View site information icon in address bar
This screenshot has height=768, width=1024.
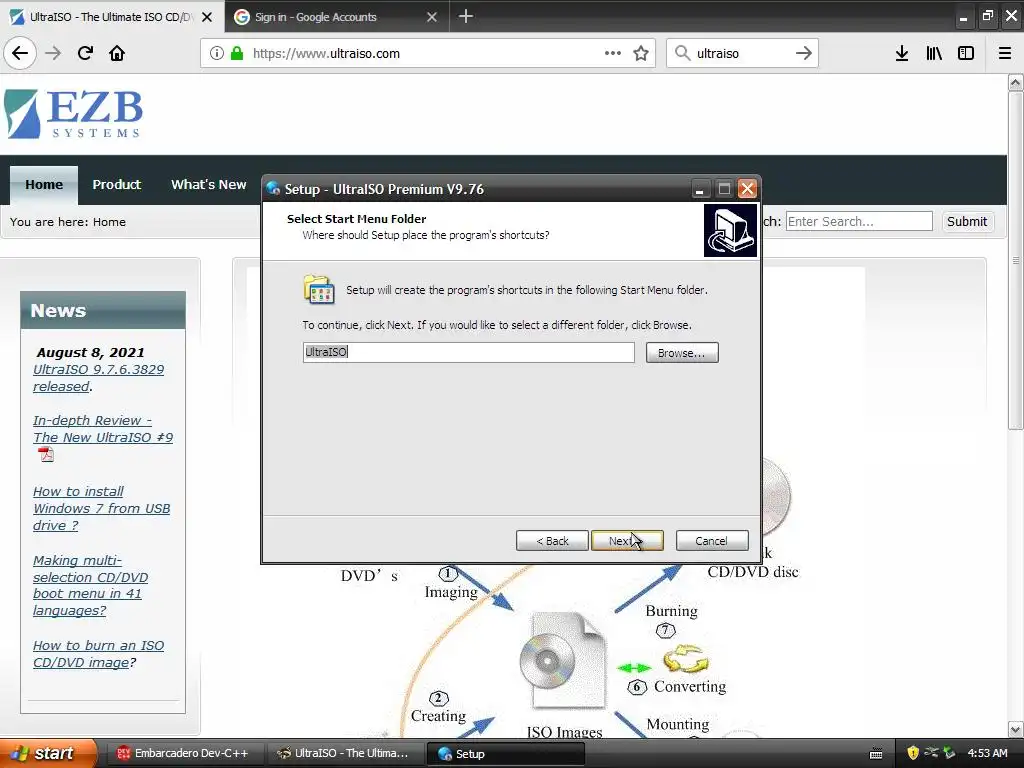[x=217, y=53]
